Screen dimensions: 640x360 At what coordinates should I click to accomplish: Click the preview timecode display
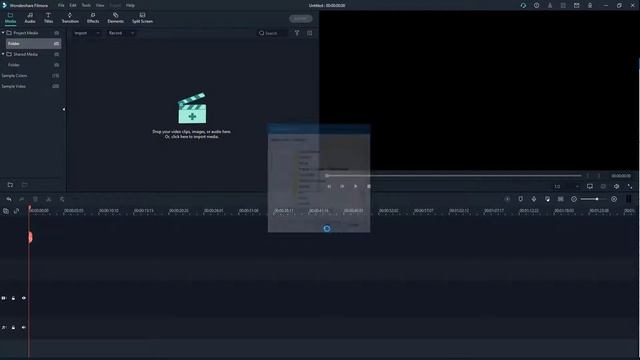click(x=621, y=176)
